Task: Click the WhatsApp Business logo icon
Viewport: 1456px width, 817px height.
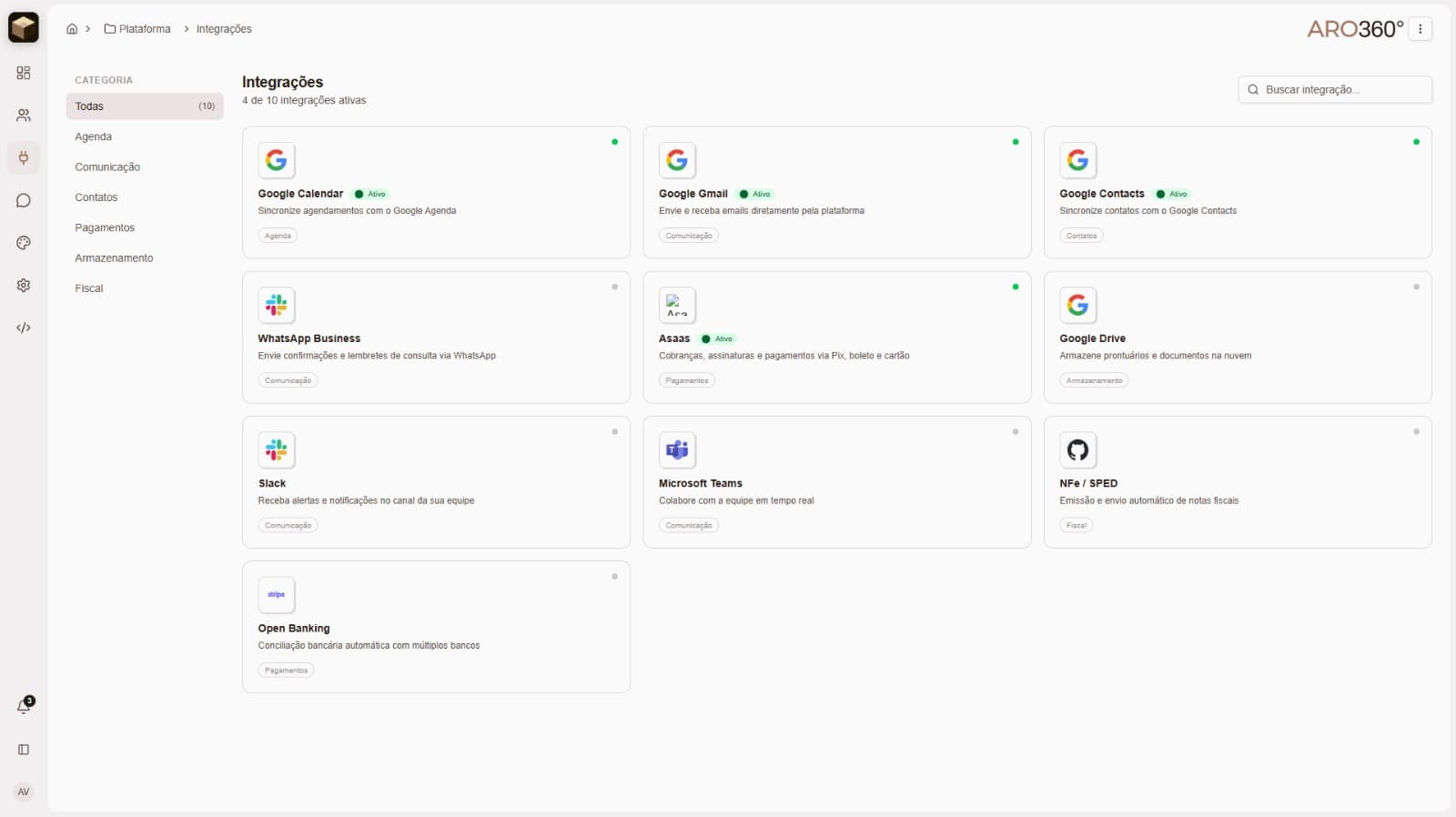Action: [x=277, y=305]
